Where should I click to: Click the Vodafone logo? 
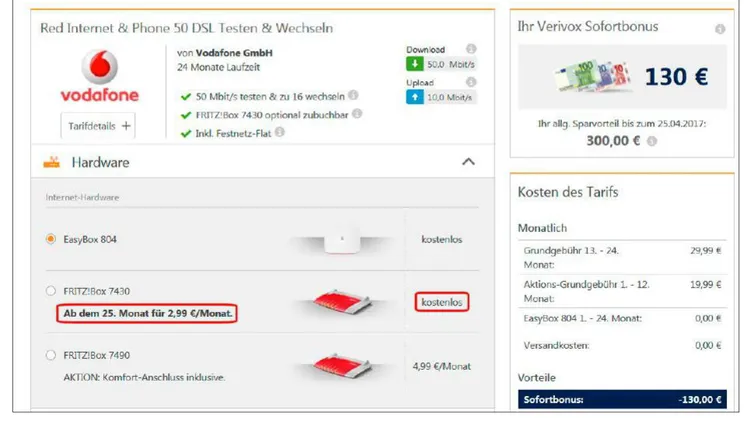(99, 76)
